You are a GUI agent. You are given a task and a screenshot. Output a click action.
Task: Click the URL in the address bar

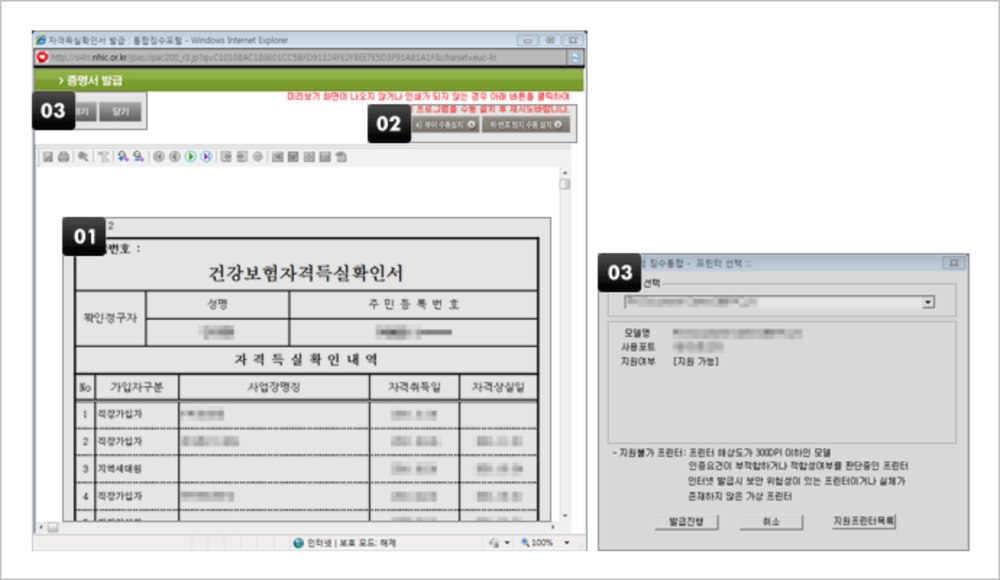coord(274,57)
